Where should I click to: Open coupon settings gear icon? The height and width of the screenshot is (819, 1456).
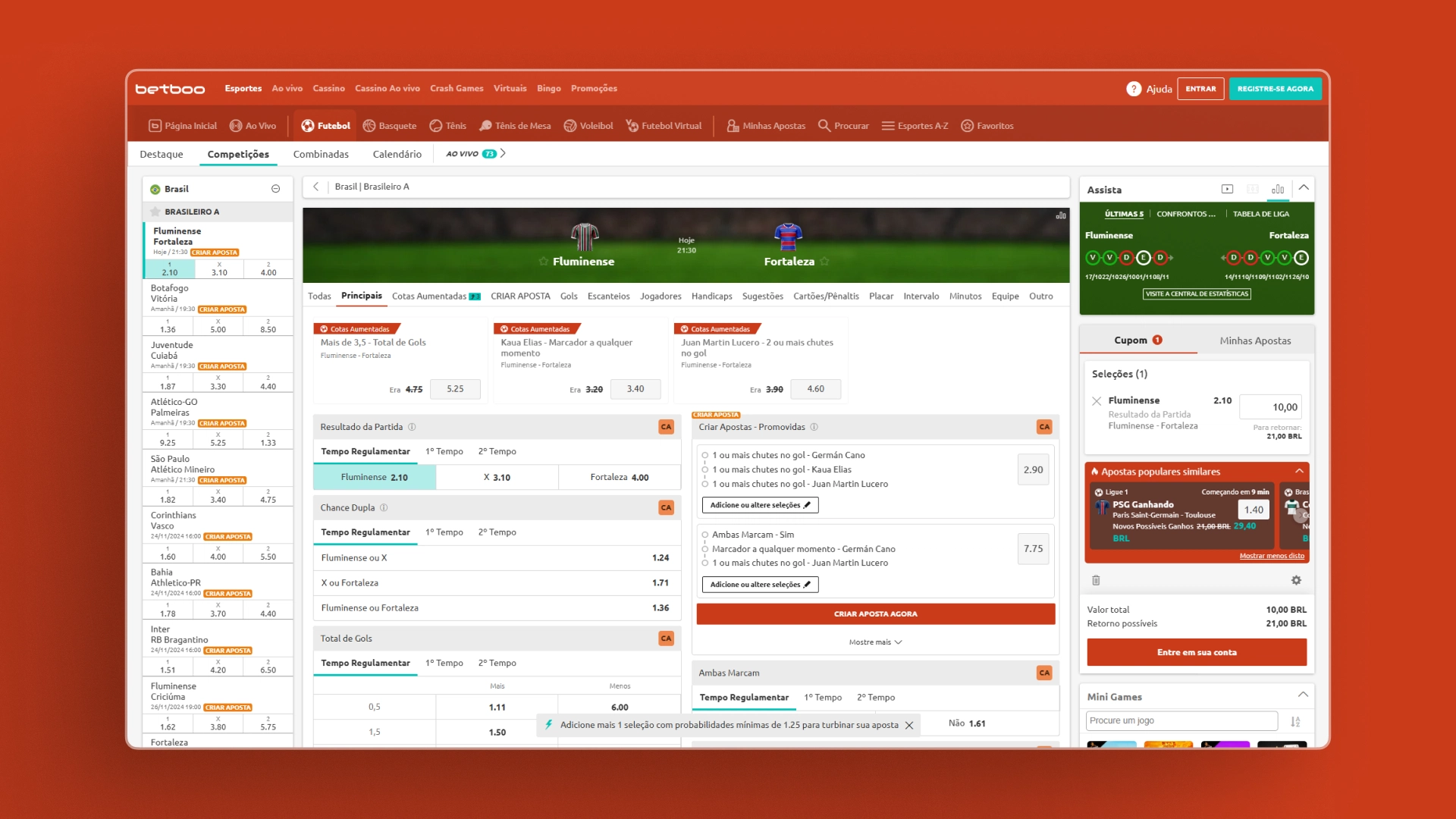click(1296, 580)
